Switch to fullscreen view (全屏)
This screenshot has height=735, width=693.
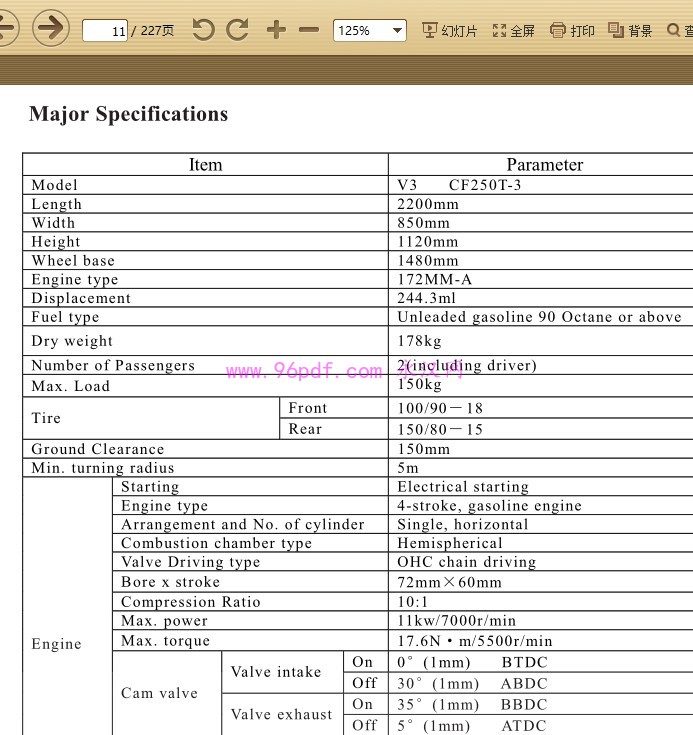(513, 30)
